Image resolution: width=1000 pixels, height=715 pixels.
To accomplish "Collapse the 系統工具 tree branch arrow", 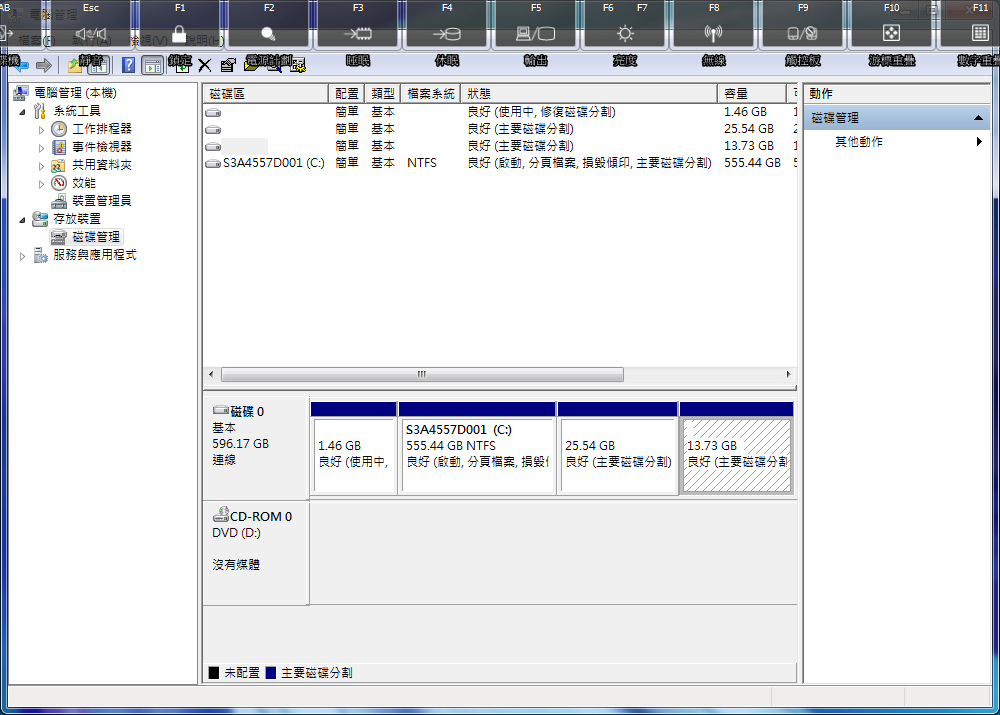I will click(x=22, y=112).
